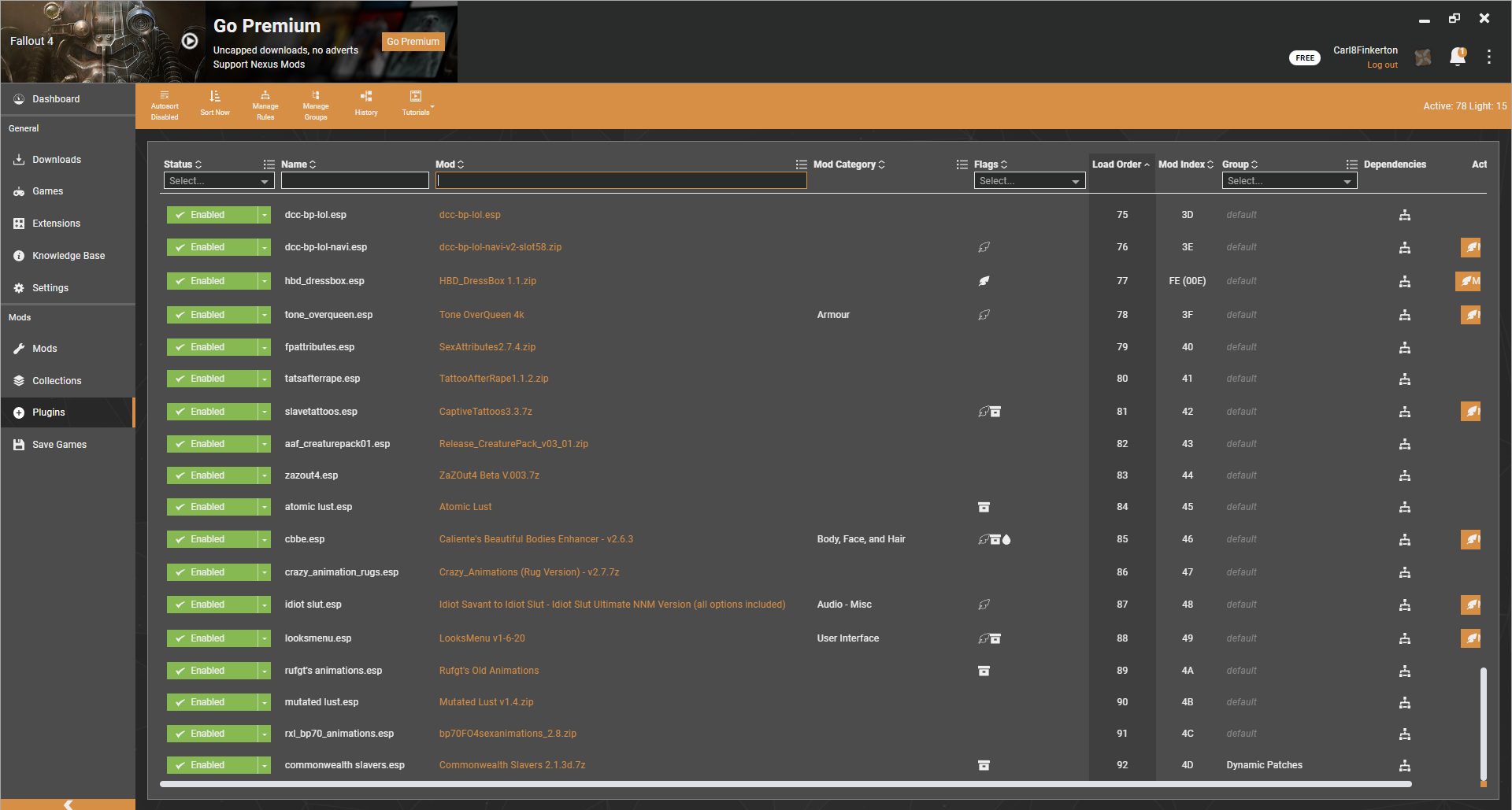Open the History toolbar item
The image size is (1512, 810).
click(x=366, y=104)
